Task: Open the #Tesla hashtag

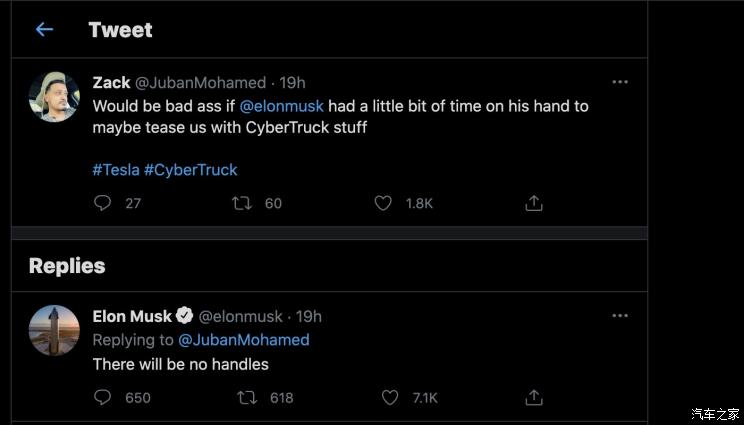Action: (116, 169)
